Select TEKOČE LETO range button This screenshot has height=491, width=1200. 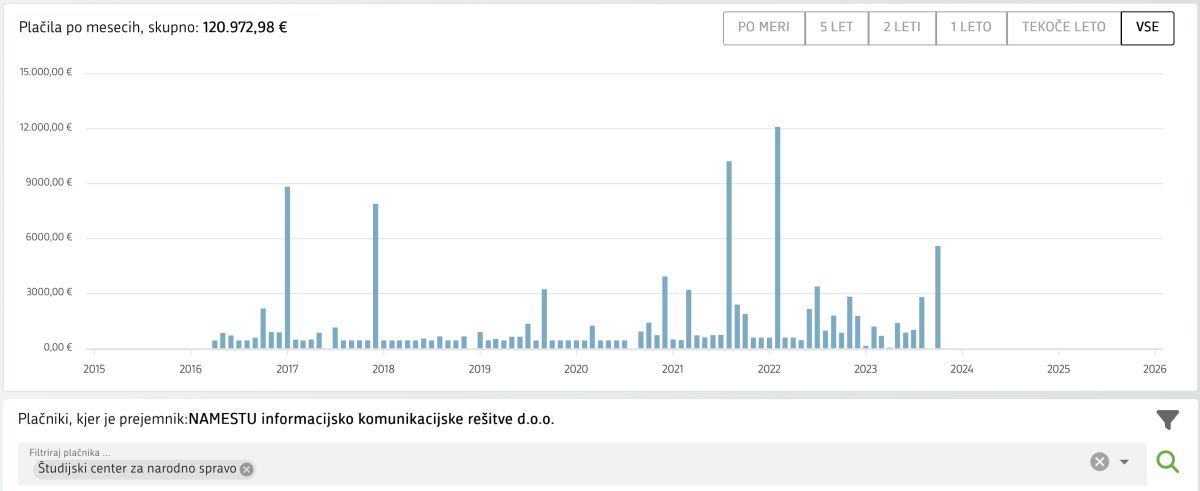pyautogui.click(x=1064, y=27)
